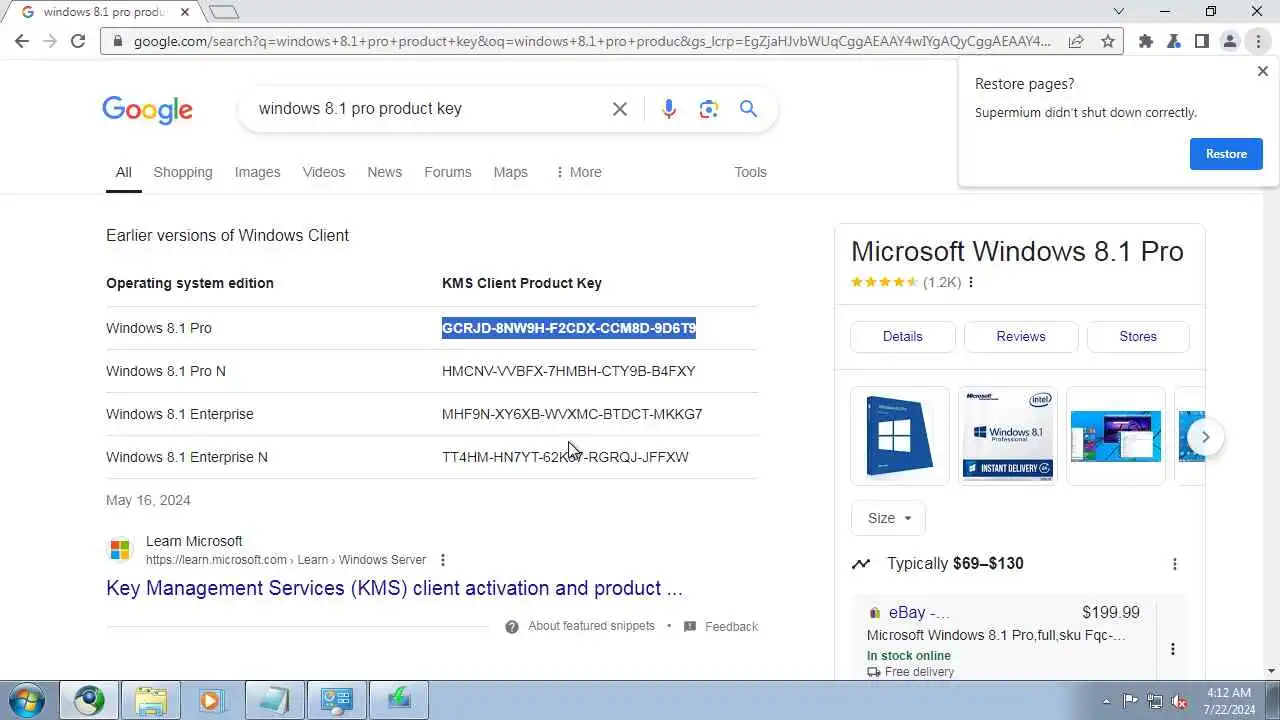Click the browser back arrow

tap(22, 41)
